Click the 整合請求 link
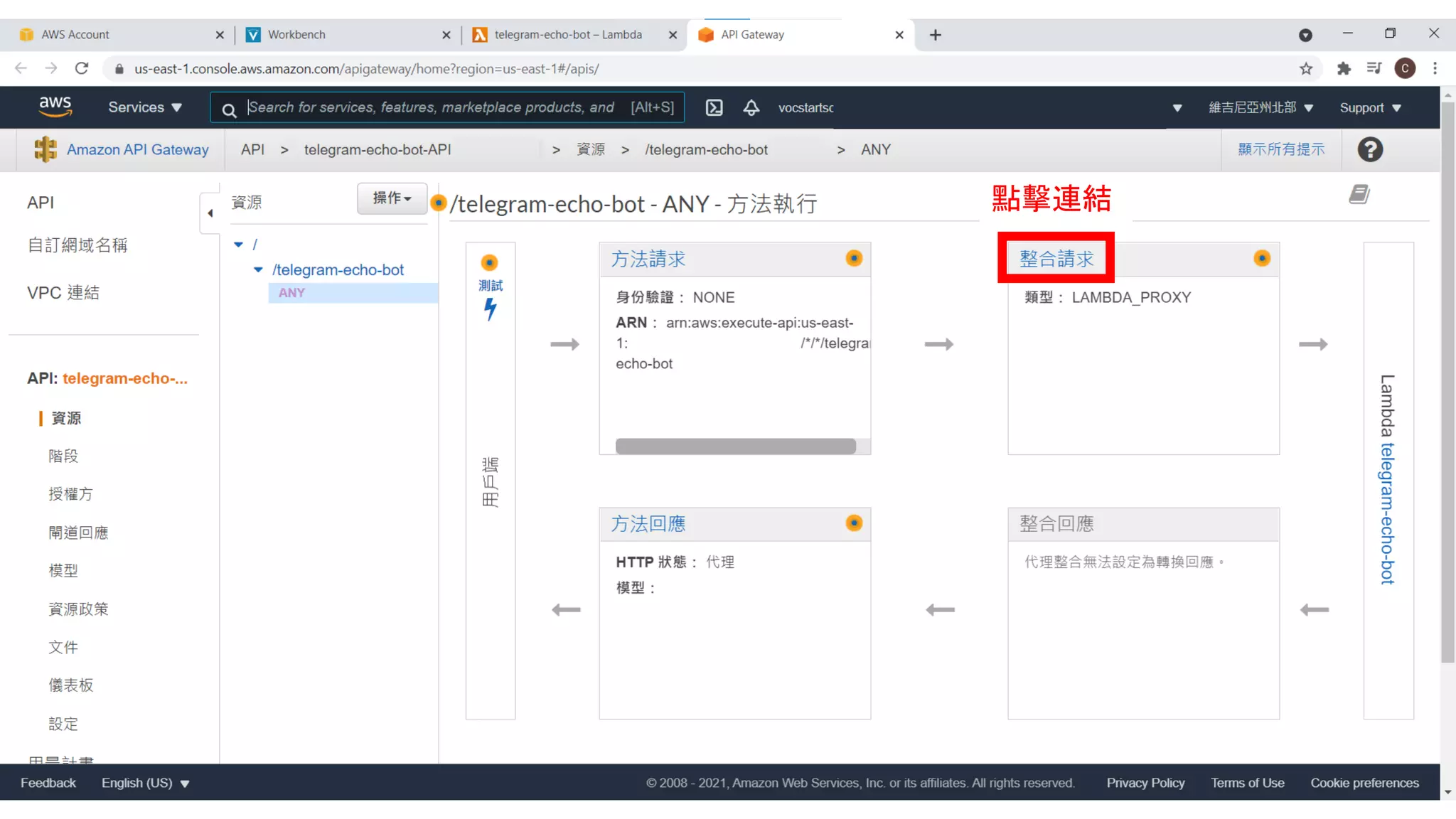This screenshot has height=819, width=1456. click(1056, 259)
